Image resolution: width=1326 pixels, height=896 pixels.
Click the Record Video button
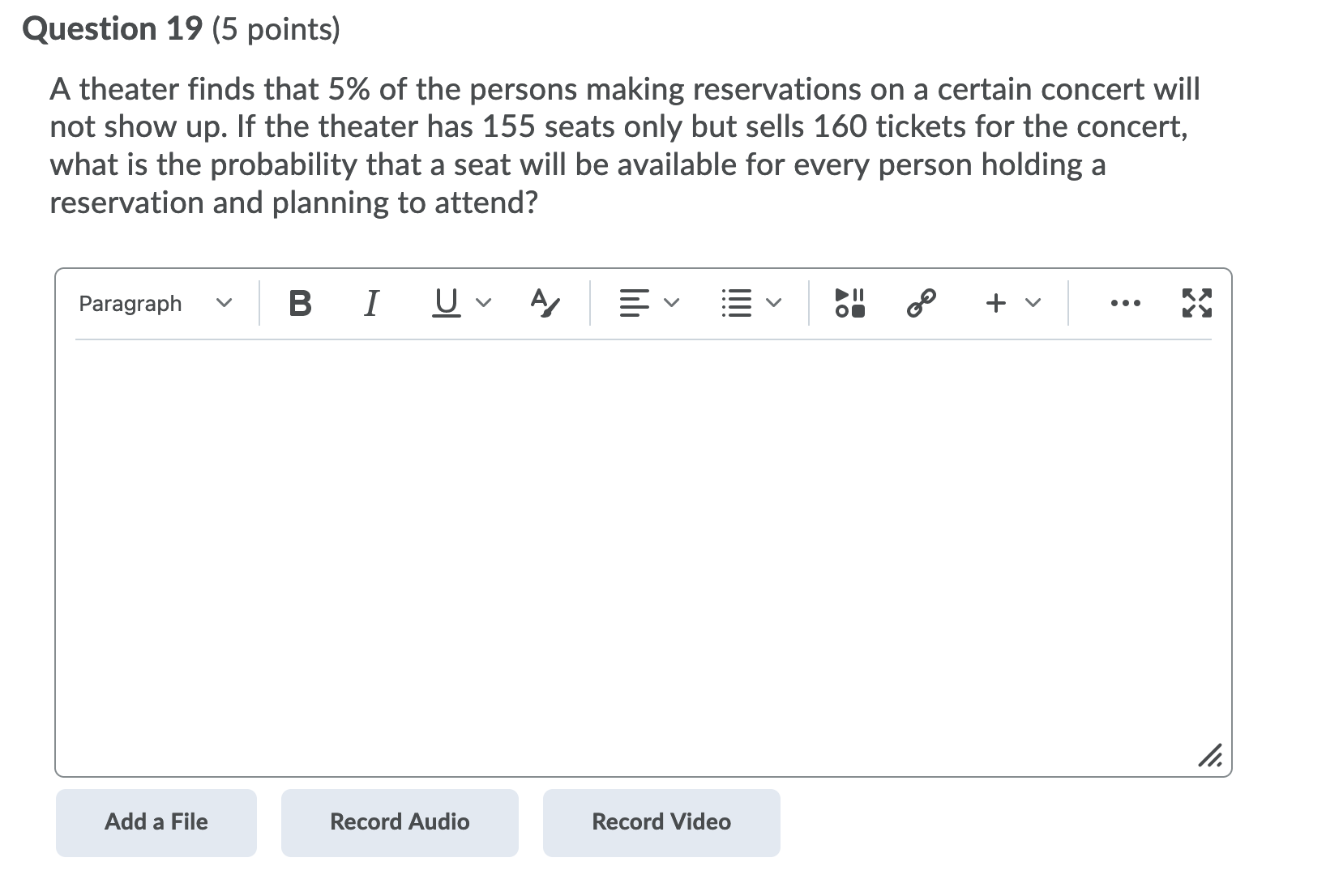point(661,821)
